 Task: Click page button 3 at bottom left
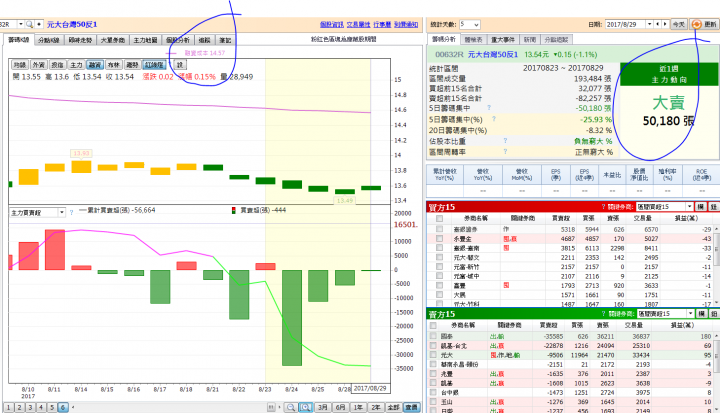point(30,407)
